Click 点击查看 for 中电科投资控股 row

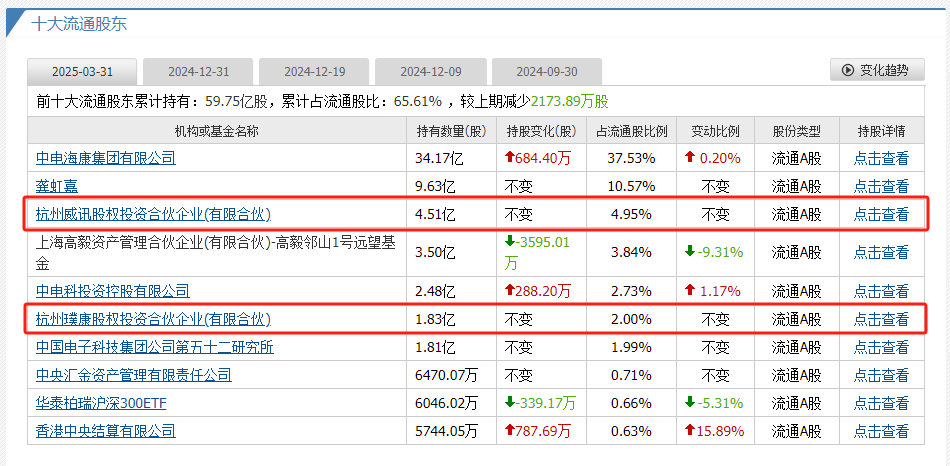click(882, 291)
